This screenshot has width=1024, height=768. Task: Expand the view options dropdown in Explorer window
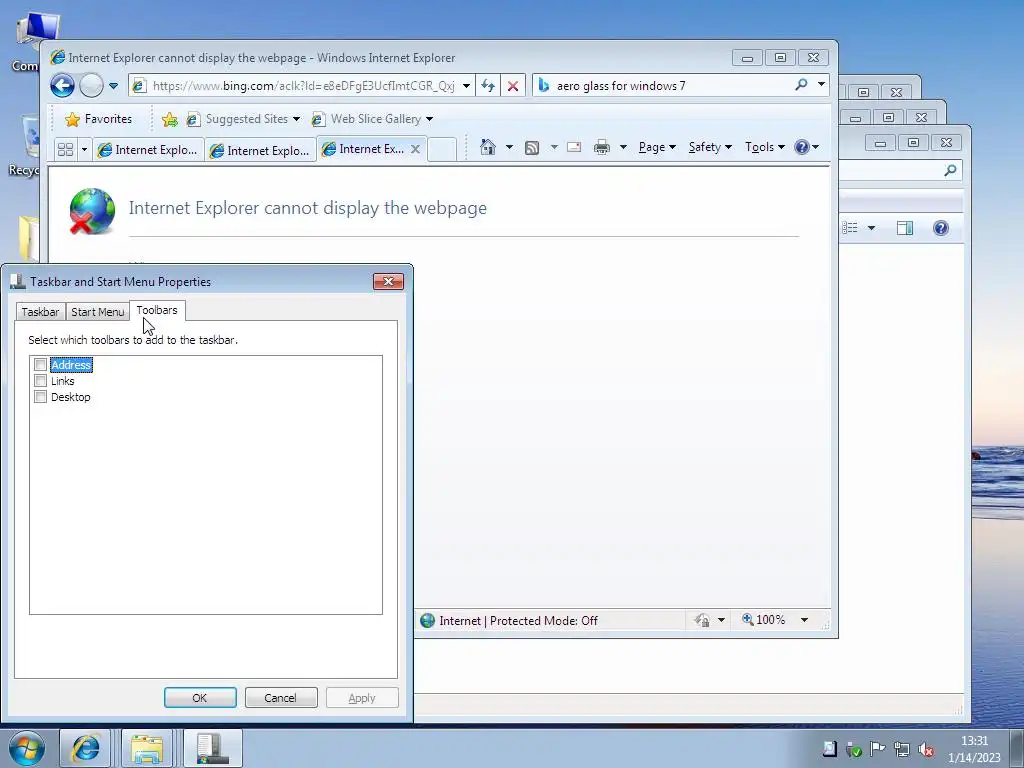pos(871,228)
